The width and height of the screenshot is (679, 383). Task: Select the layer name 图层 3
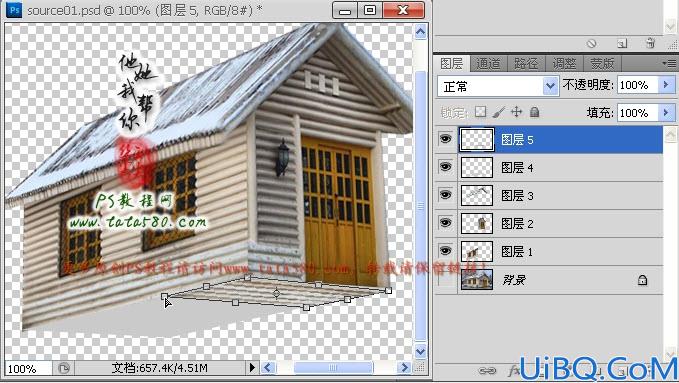517,195
